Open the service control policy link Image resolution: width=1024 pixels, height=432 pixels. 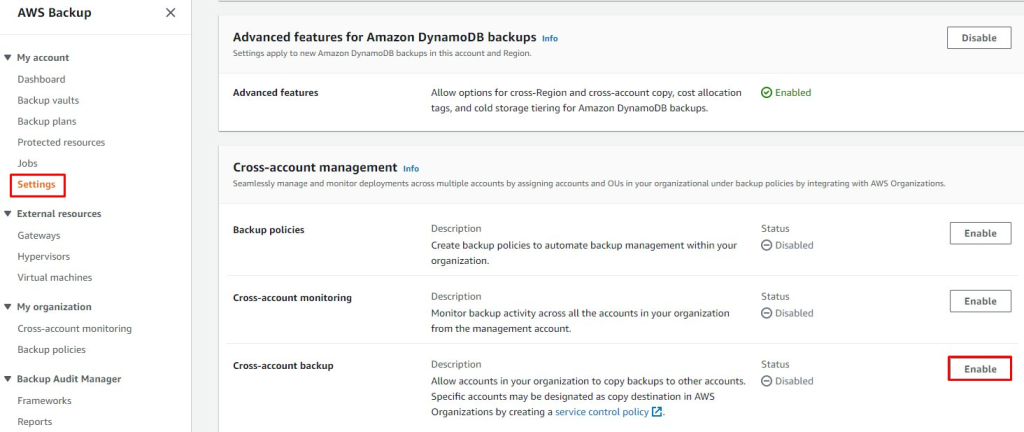coord(601,412)
